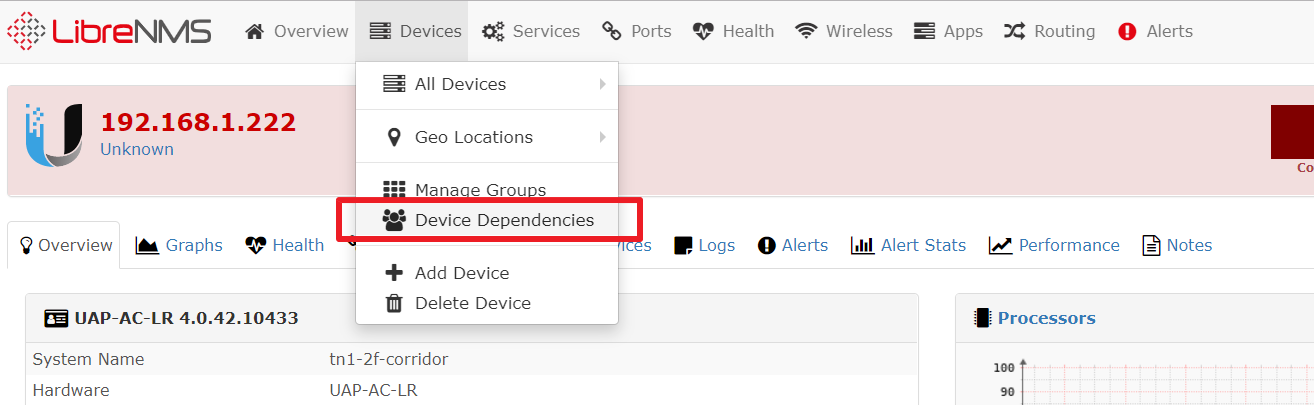Viewport: 1314px width, 405px height.
Task: Click the Services gears icon in navbar
Action: pyautogui.click(x=493, y=32)
